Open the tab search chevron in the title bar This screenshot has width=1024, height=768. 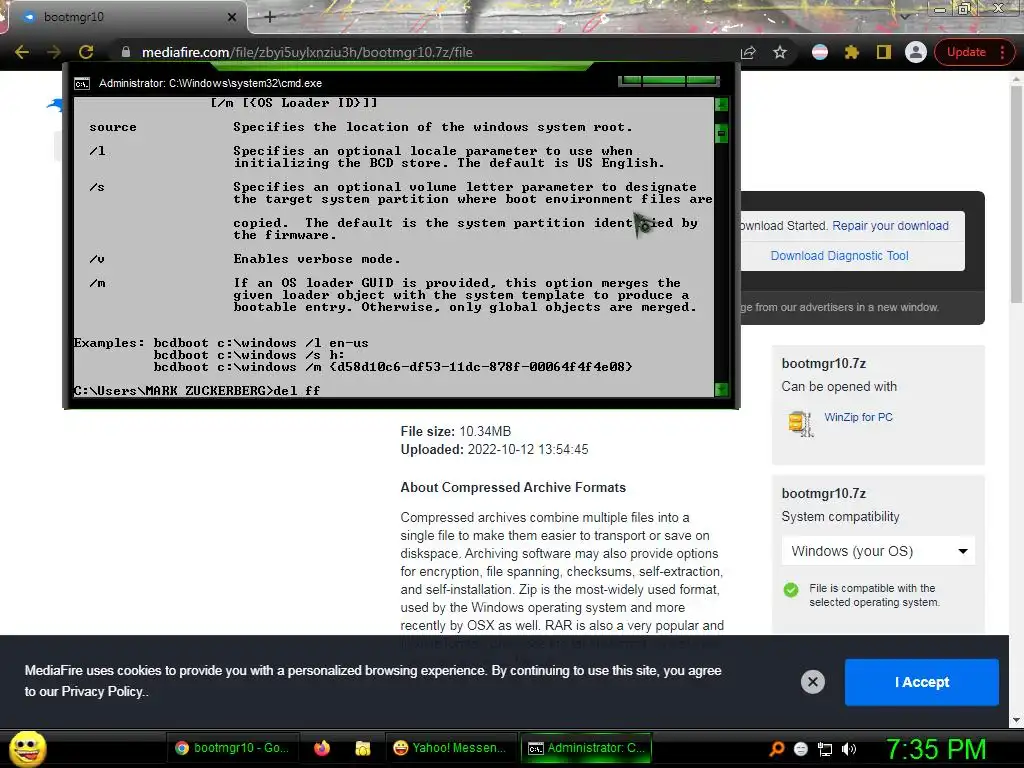tap(904, 16)
